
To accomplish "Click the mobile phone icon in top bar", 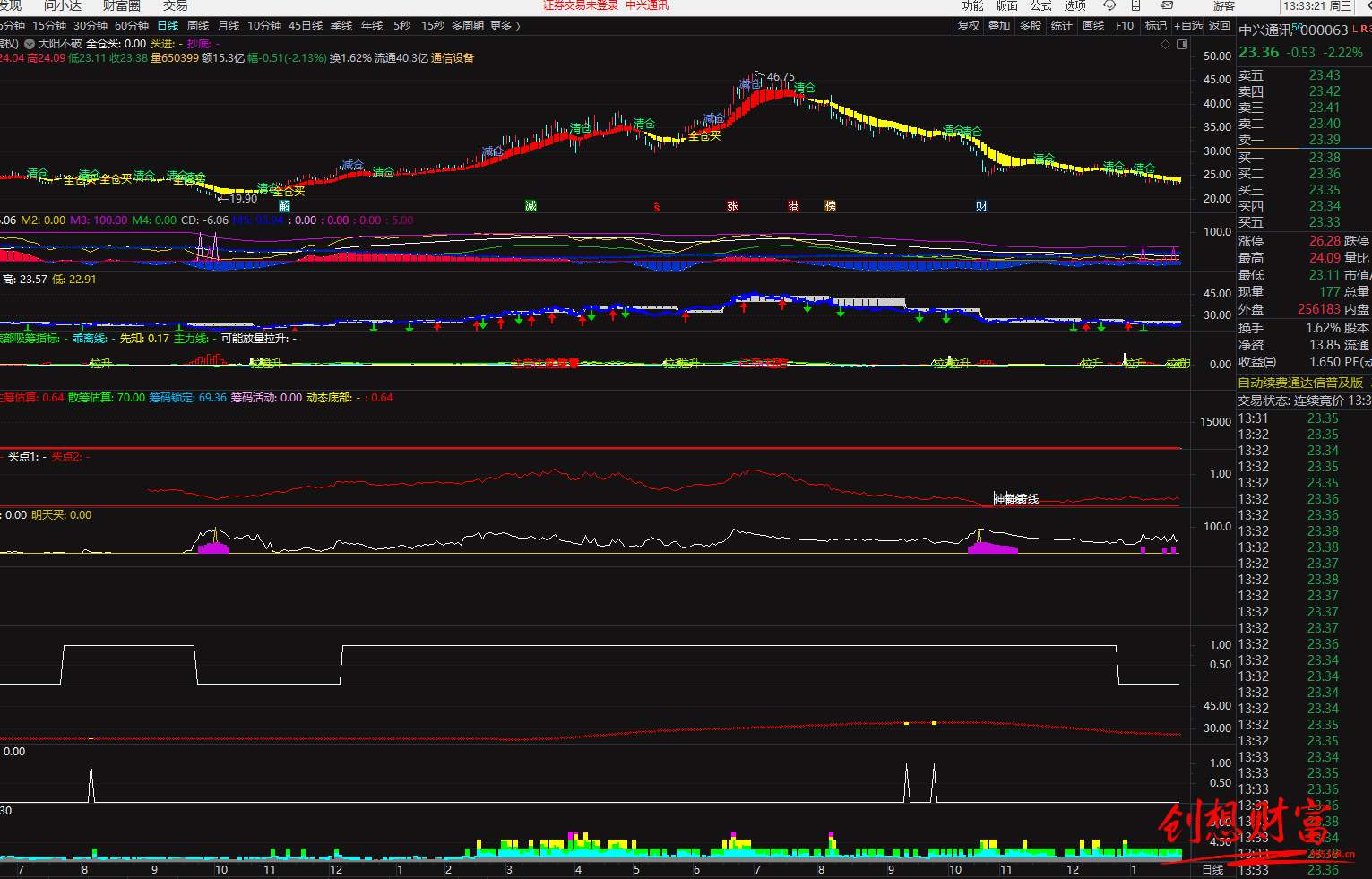I will point(1135,5).
